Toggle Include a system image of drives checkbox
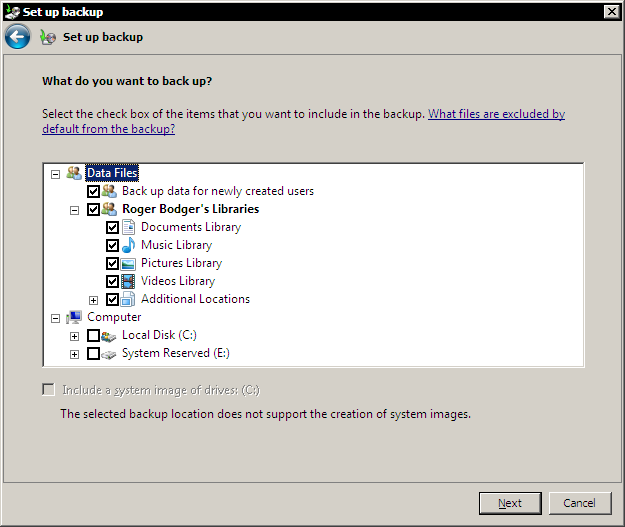 [x=49, y=389]
